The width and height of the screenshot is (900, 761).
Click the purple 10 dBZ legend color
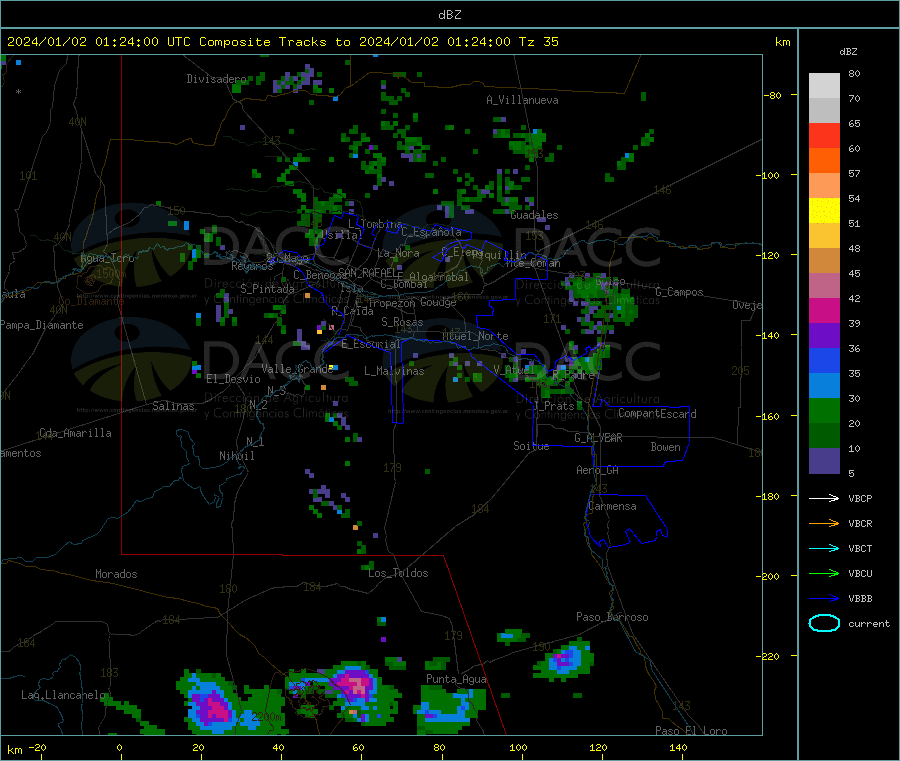coord(824,461)
